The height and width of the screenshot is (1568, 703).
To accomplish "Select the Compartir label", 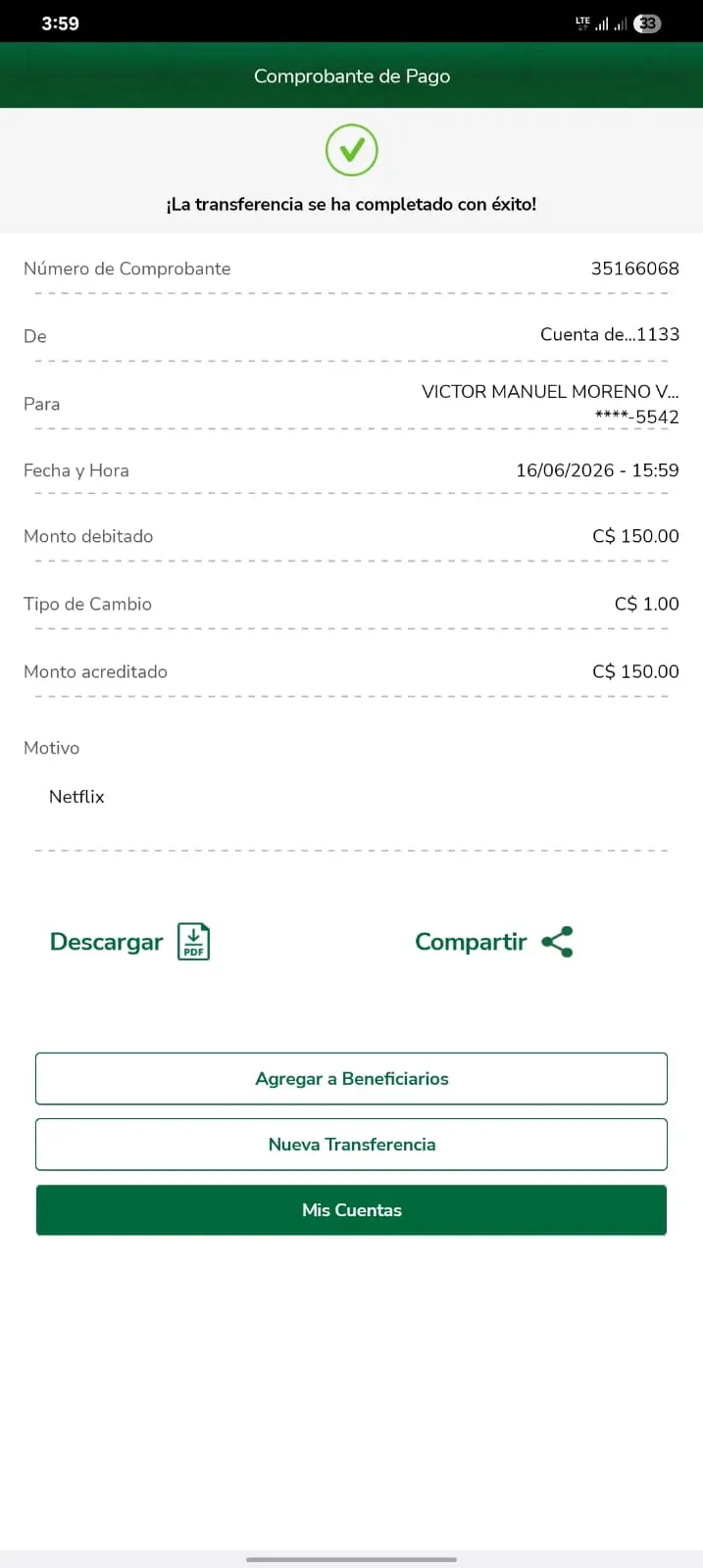I will (x=471, y=942).
